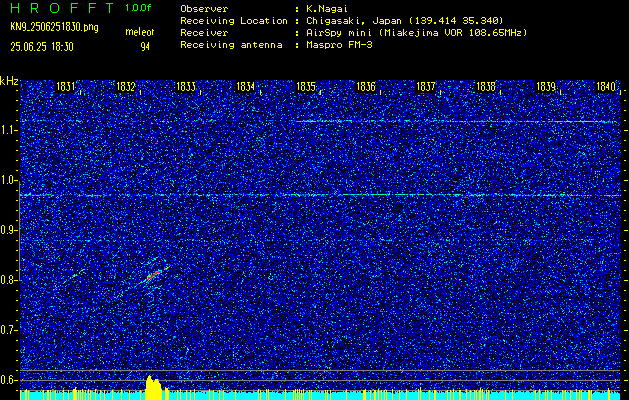Click the Receiving antenna label
629x400 pixels.
point(231,45)
